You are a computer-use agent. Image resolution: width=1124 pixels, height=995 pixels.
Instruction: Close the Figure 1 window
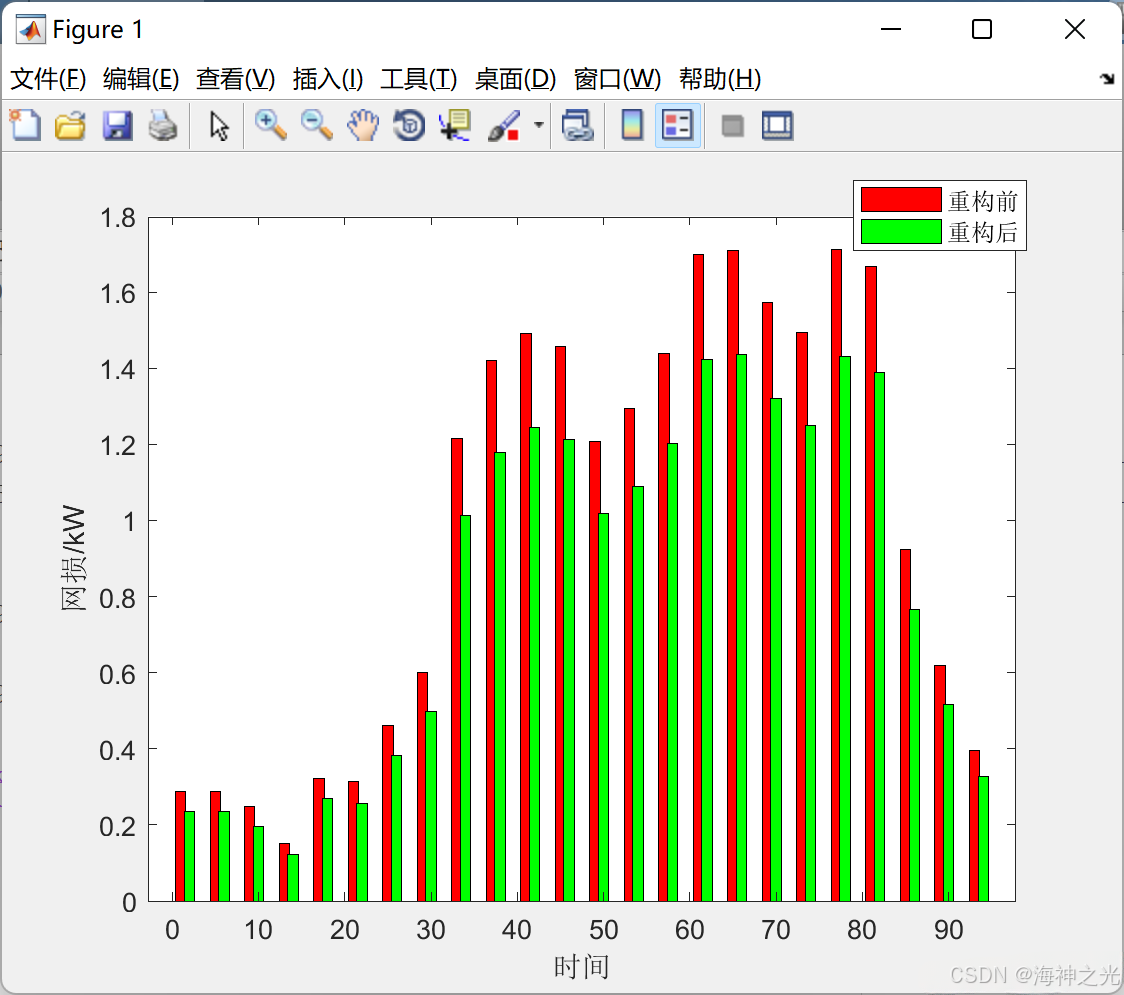(x=1075, y=29)
